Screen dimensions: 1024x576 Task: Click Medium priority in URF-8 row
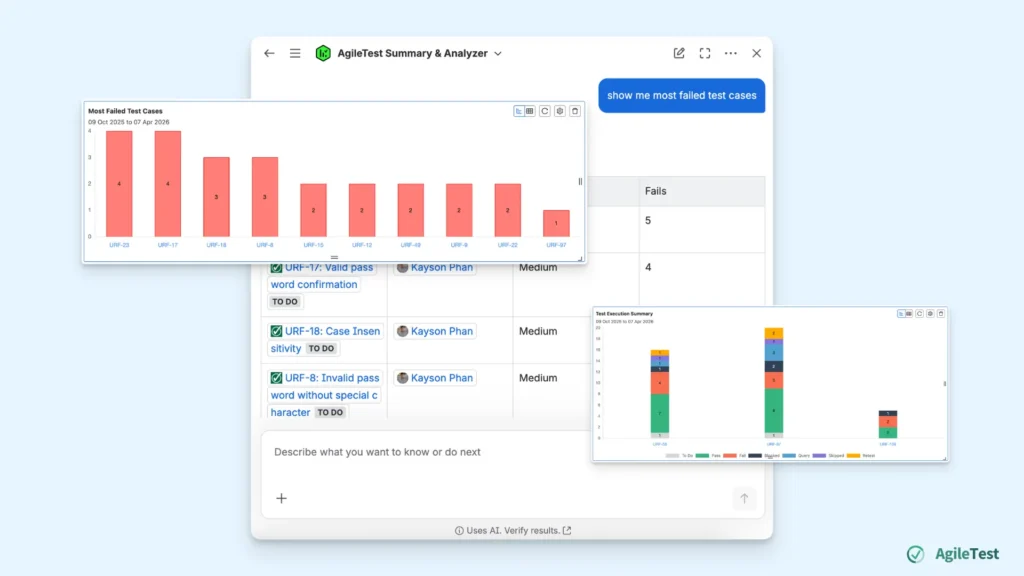point(538,378)
